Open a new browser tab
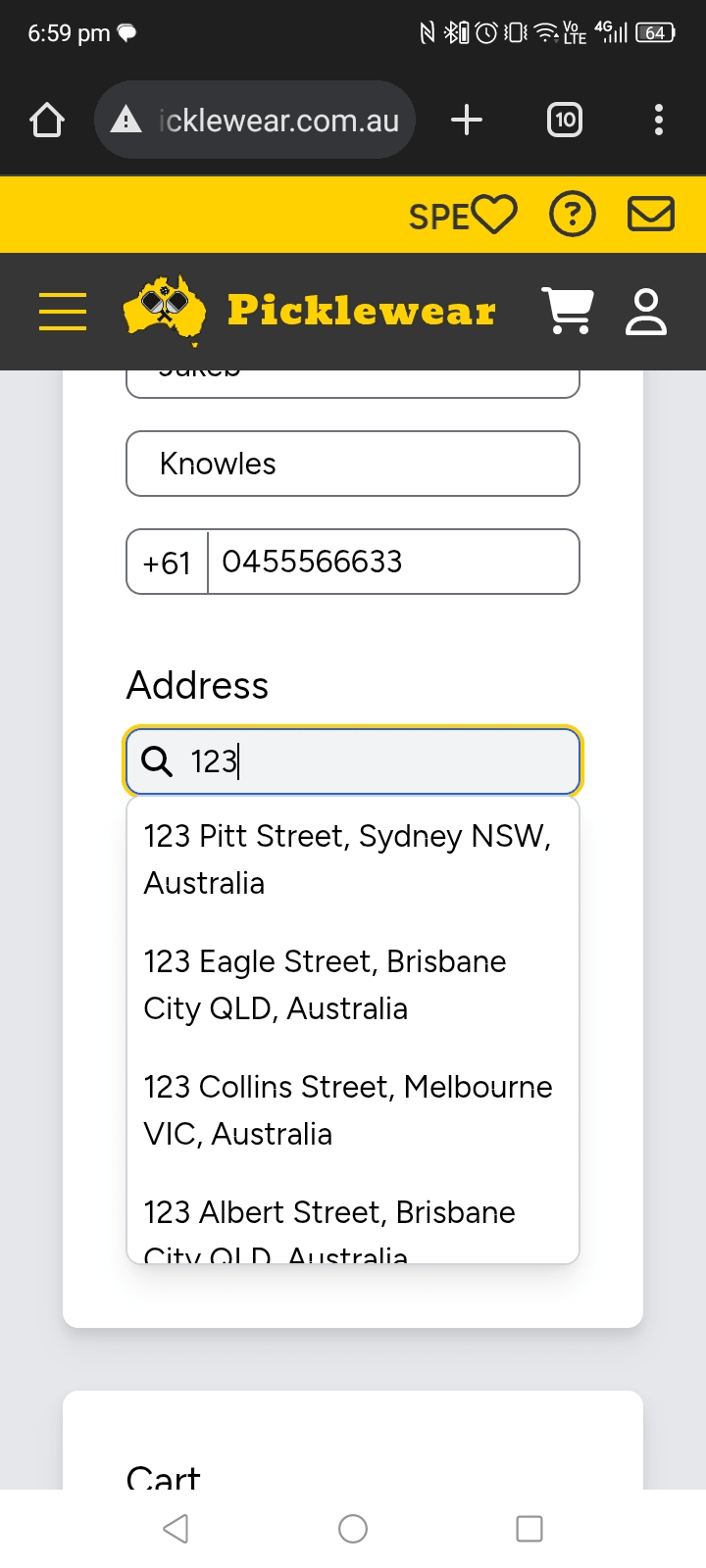This screenshot has width=706, height=1568. click(467, 121)
